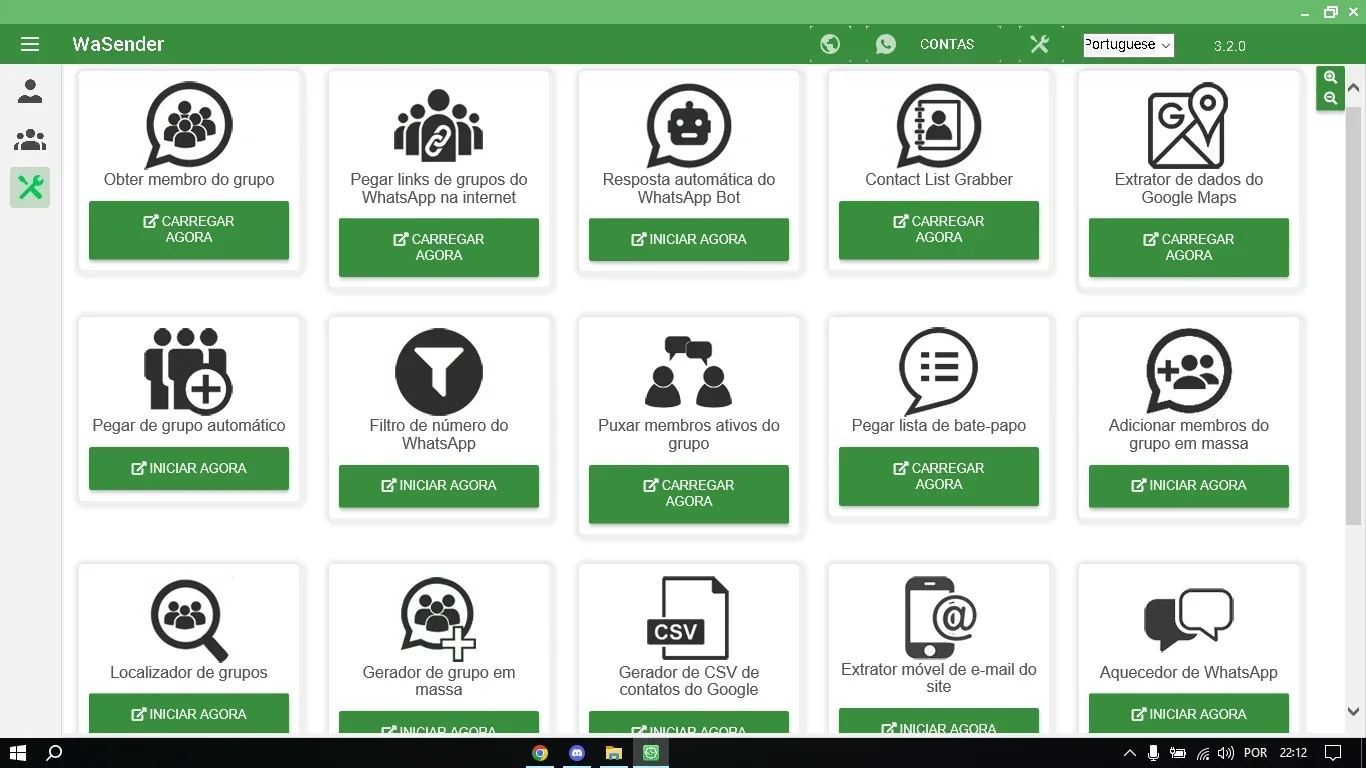1366x768 pixels.
Task: Click the version 3.2.0 label
Action: click(1229, 46)
